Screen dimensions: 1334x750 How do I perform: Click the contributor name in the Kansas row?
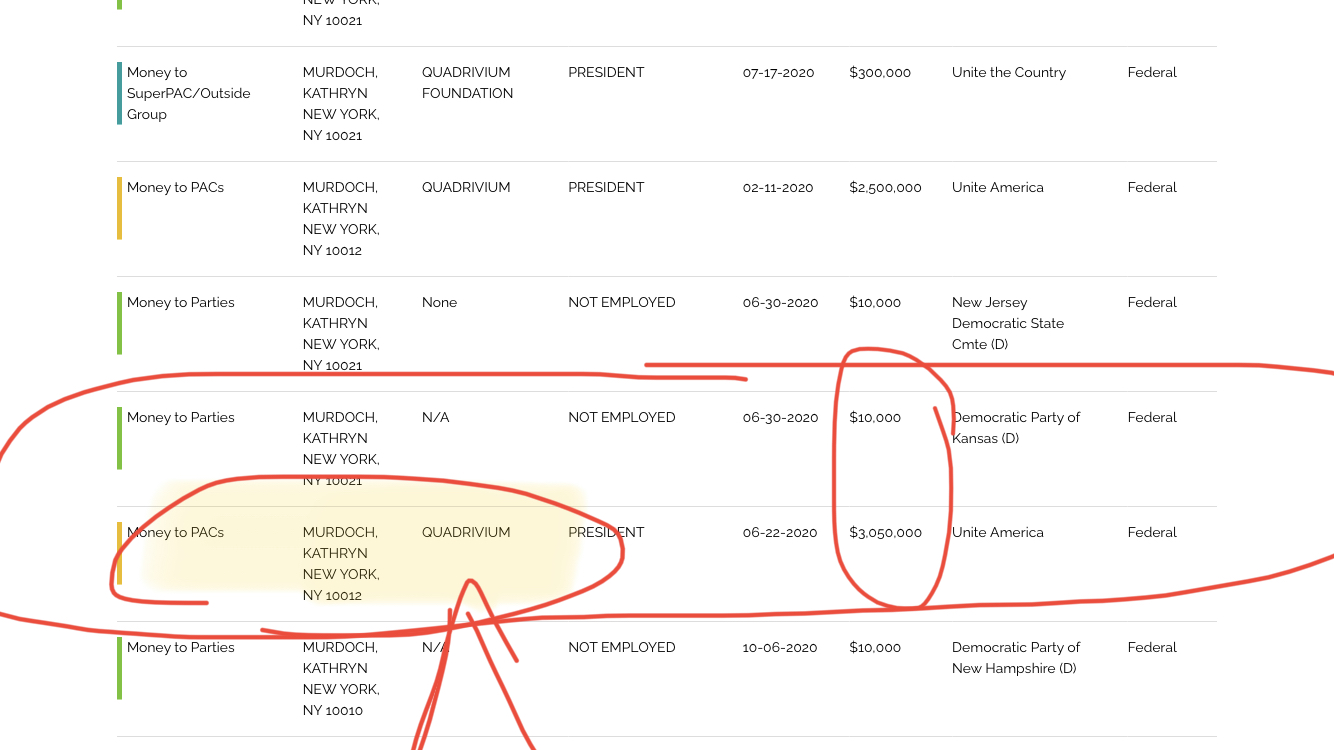point(340,428)
